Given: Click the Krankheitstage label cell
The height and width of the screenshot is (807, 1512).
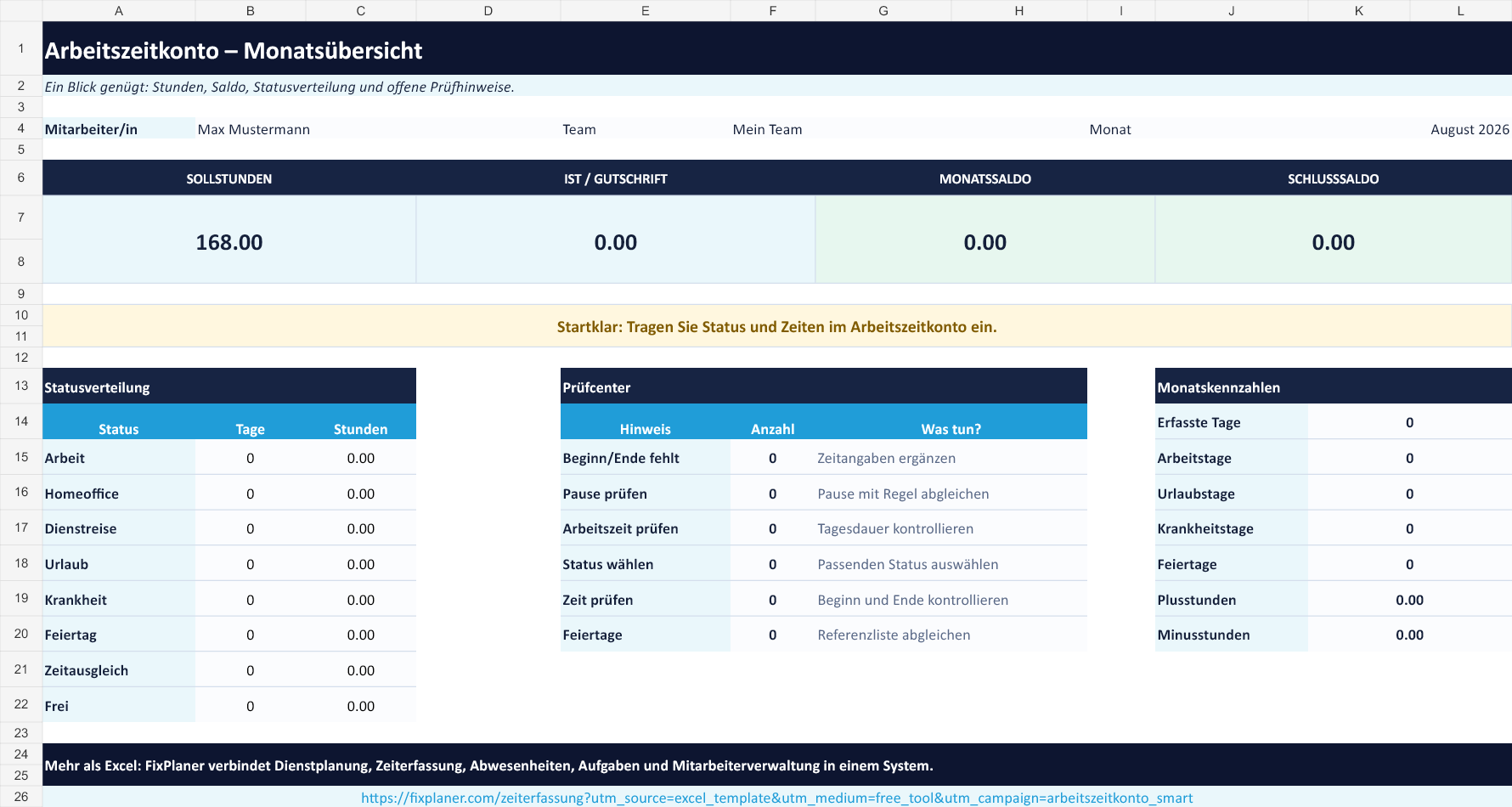Looking at the screenshot, I should coord(1232,528).
